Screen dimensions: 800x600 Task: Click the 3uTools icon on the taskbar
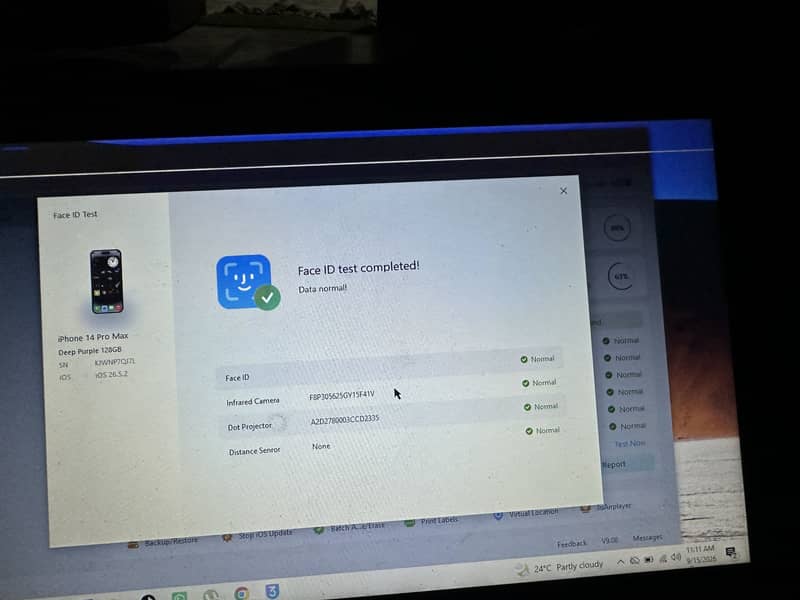[x=272, y=591]
